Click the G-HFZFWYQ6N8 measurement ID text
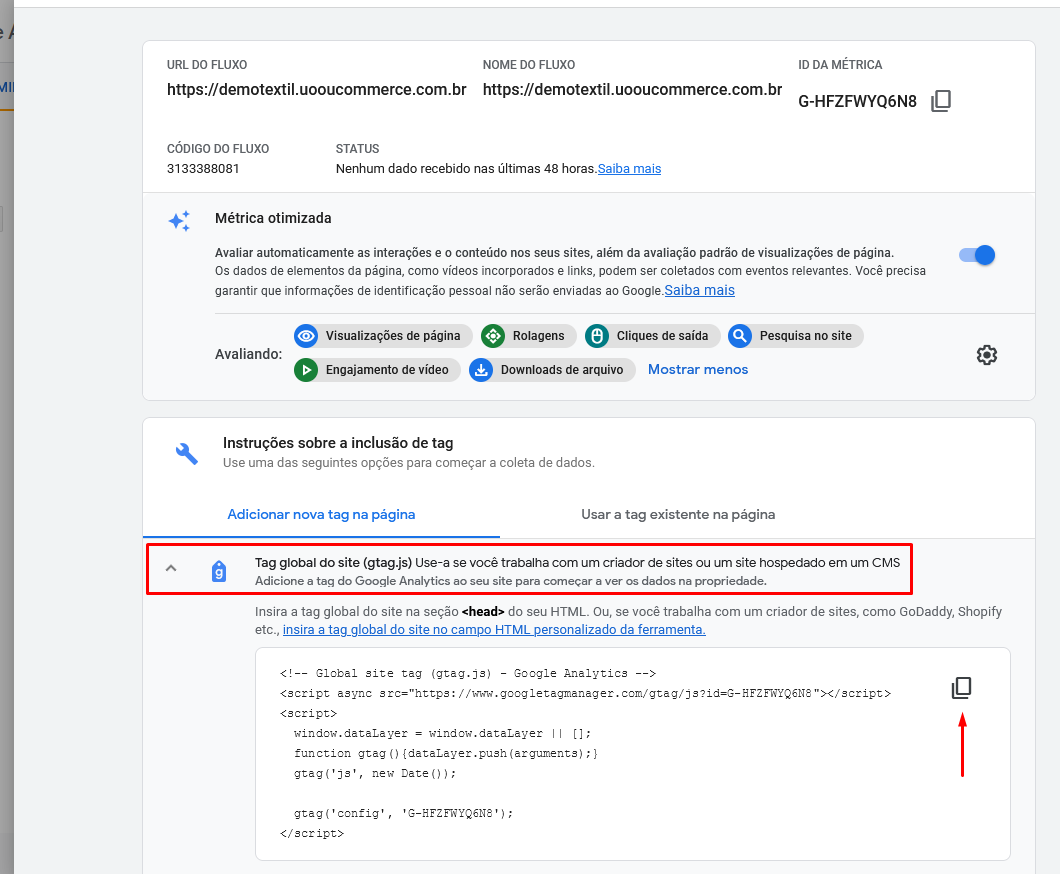The image size is (1060, 874). coord(857,101)
